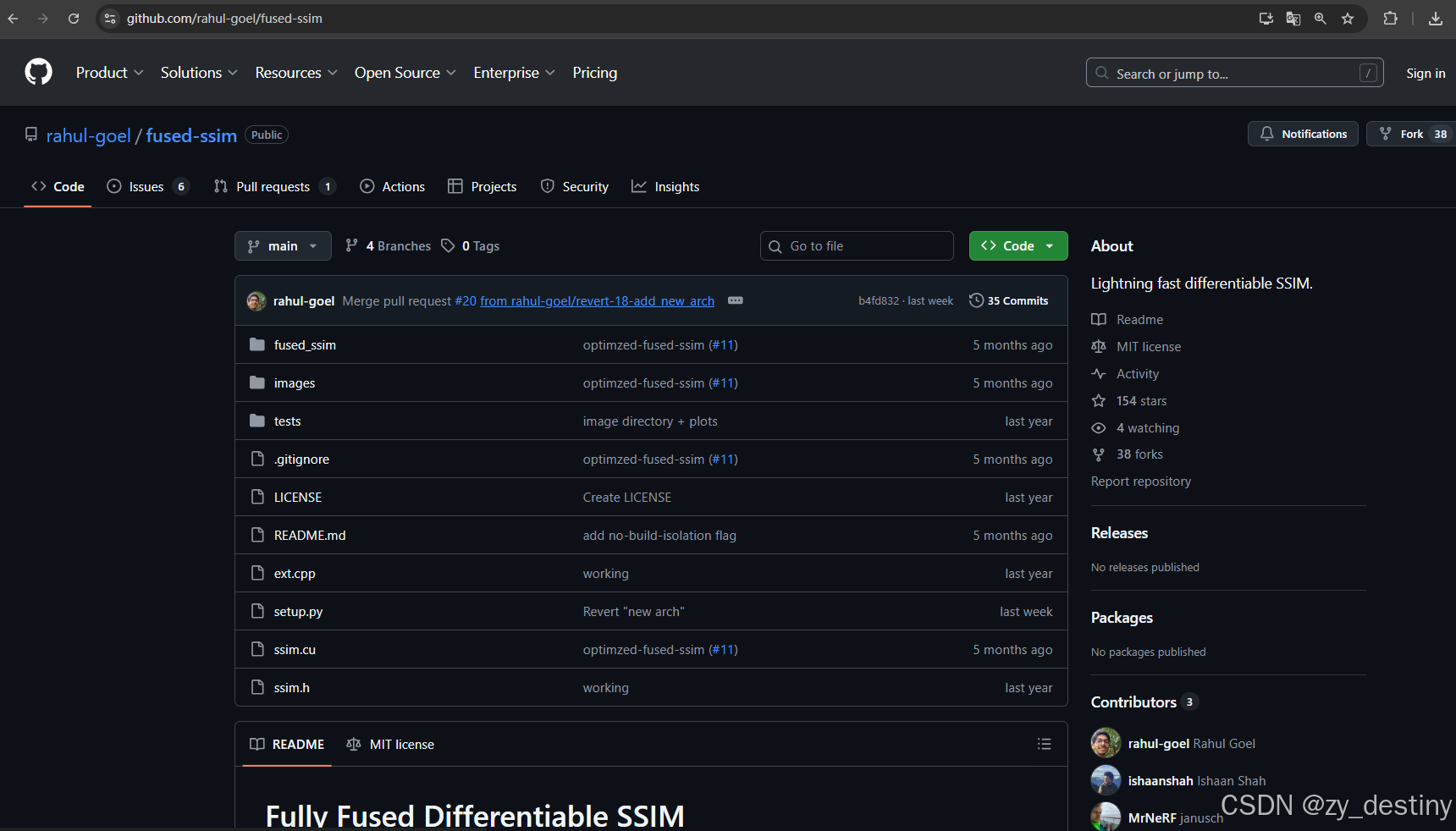
Task: Open browser downloads icon
Action: (x=1436, y=18)
